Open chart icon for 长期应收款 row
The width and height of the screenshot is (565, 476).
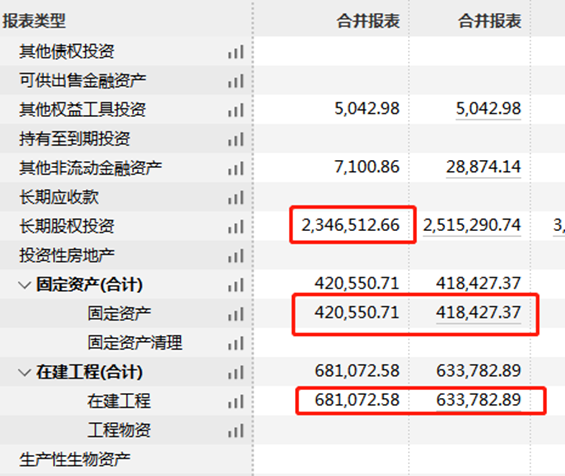pyautogui.click(x=236, y=198)
